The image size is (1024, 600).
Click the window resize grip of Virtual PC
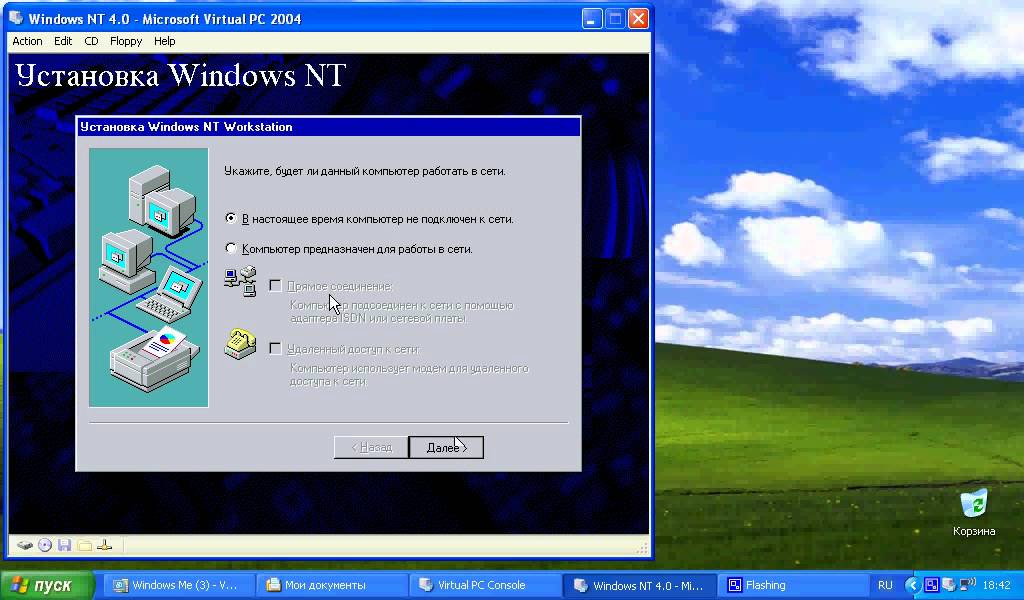pos(643,548)
